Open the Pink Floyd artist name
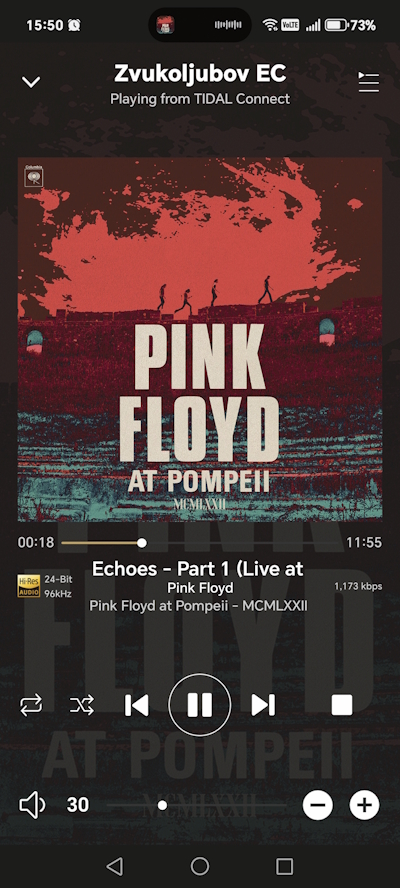This screenshot has width=400, height=888. click(x=200, y=588)
